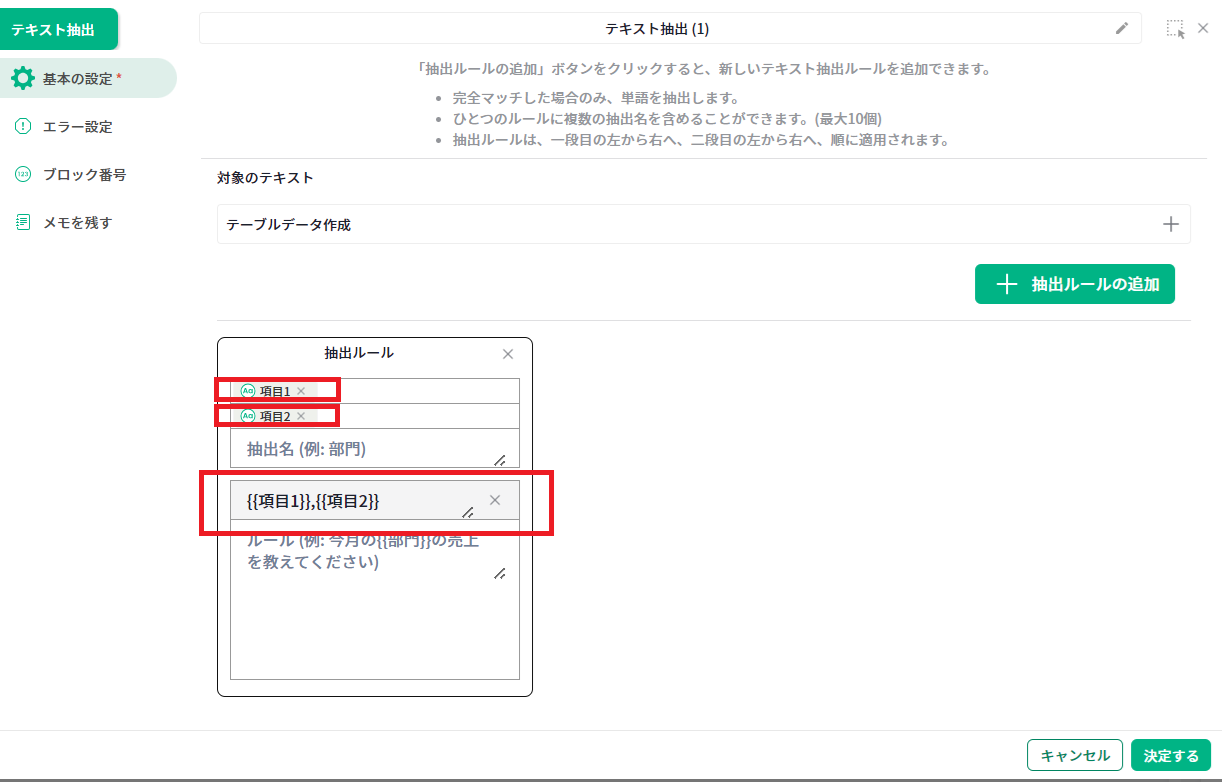Open メモを残す from the sidebar

pyautogui.click(x=77, y=223)
